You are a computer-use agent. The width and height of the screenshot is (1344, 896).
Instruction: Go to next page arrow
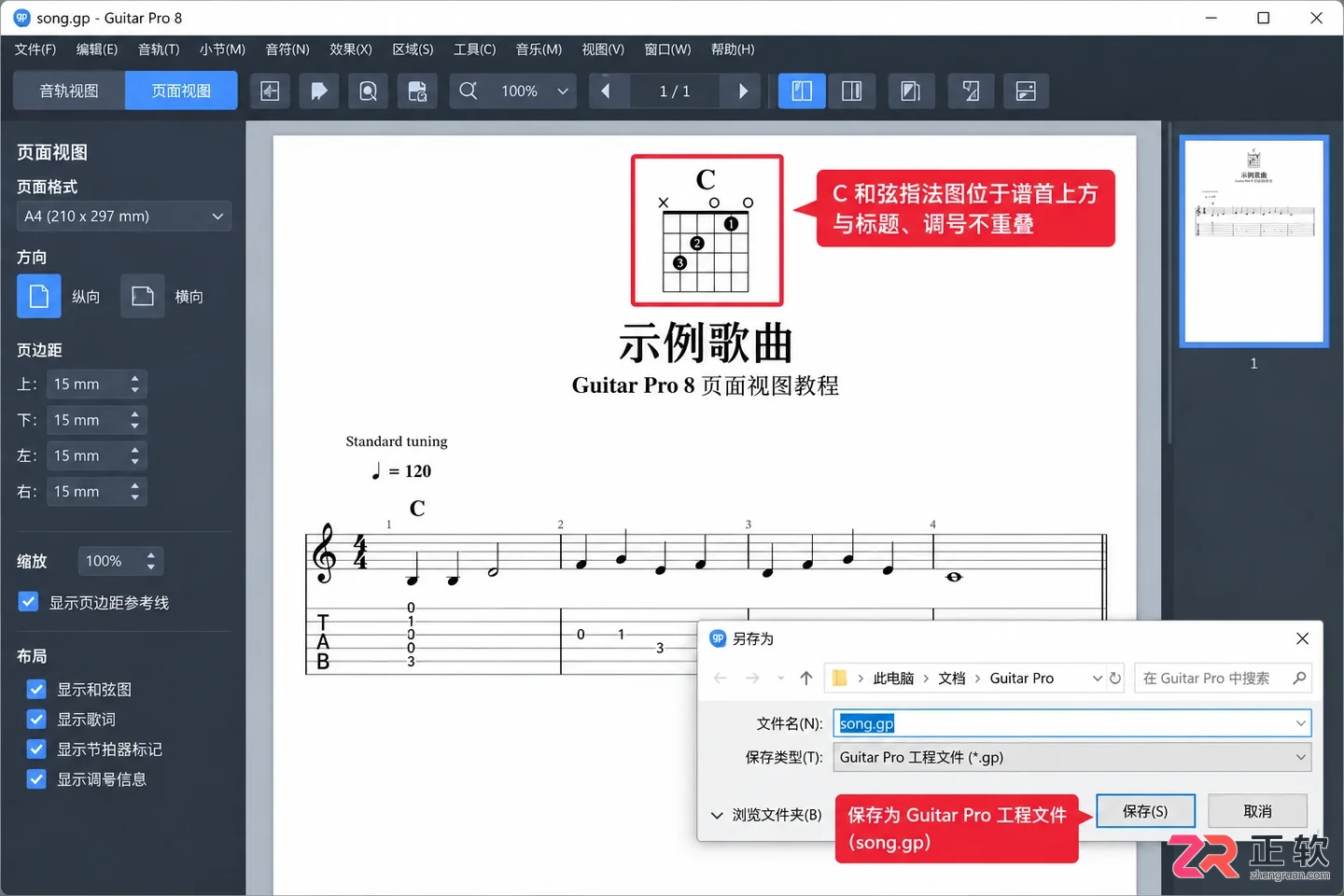tap(743, 91)
